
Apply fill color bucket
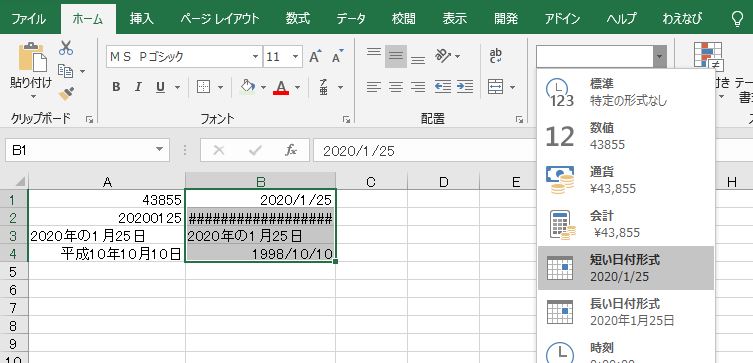[x=247, y=87]
